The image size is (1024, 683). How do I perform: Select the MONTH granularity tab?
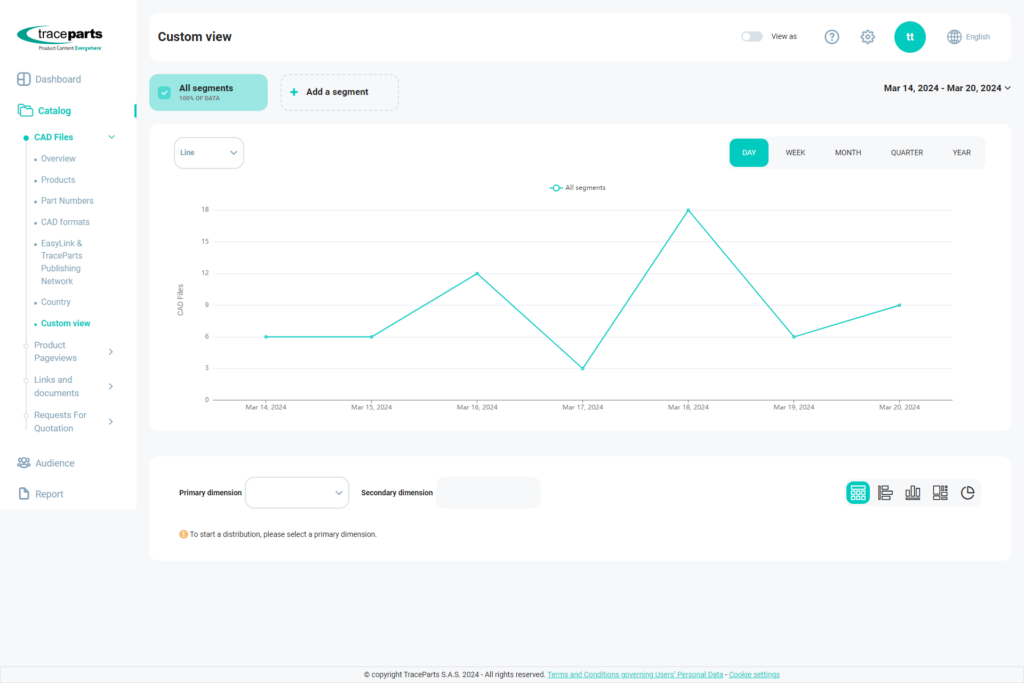(848, 153)
